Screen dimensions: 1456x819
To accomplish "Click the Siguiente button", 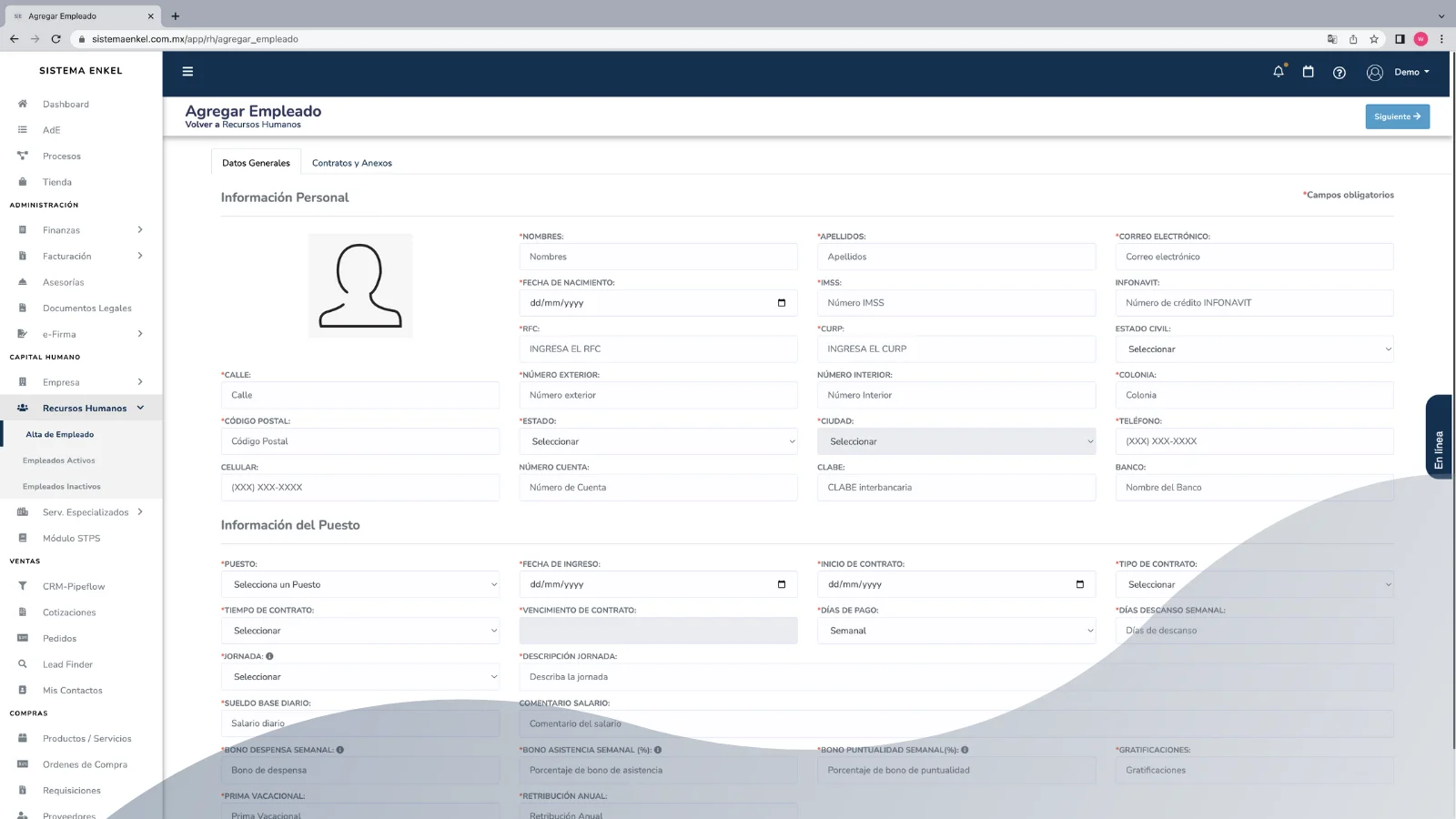I will click(x=1397, y=116).
